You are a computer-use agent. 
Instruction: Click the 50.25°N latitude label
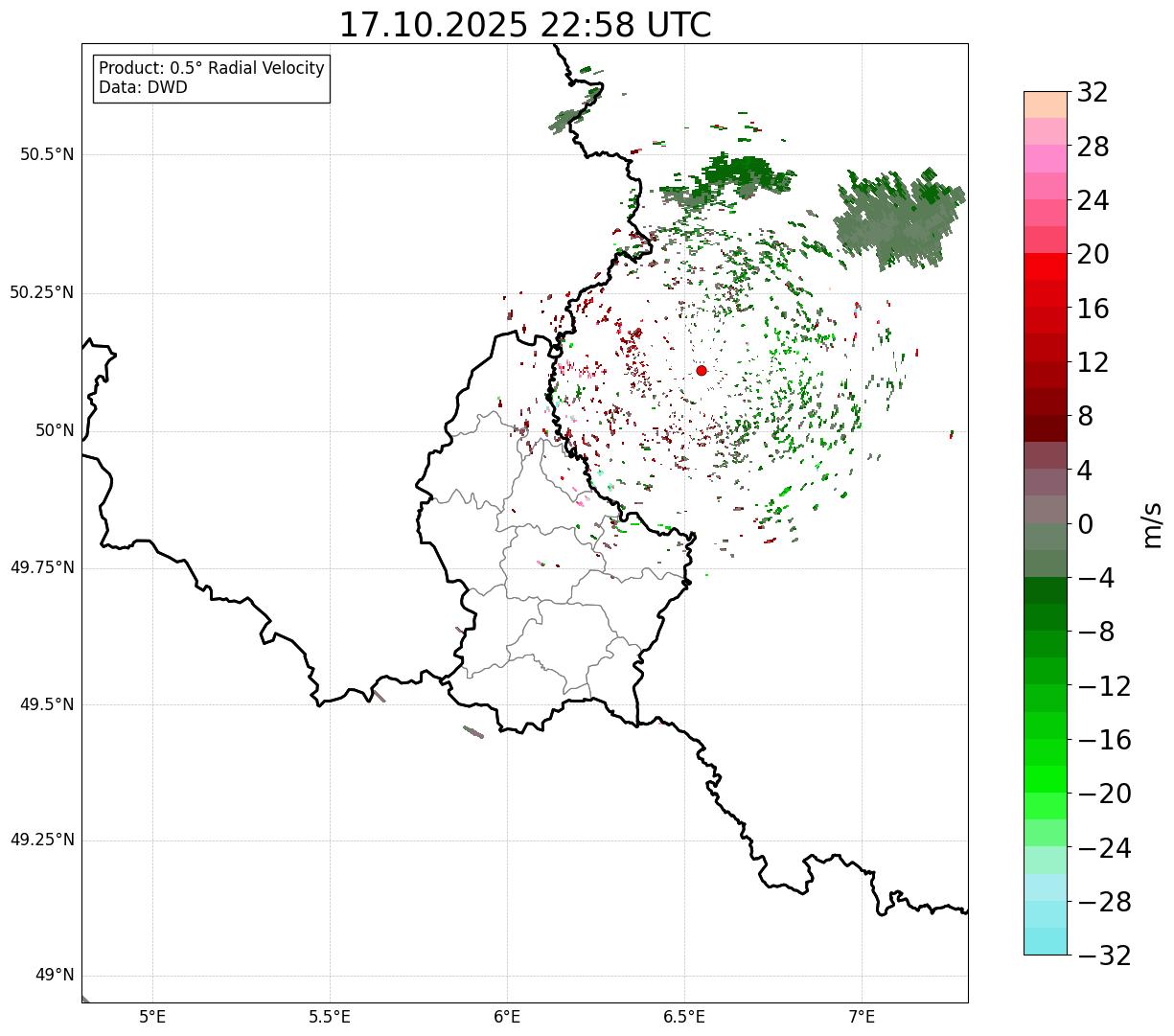(x=42, y=292)
